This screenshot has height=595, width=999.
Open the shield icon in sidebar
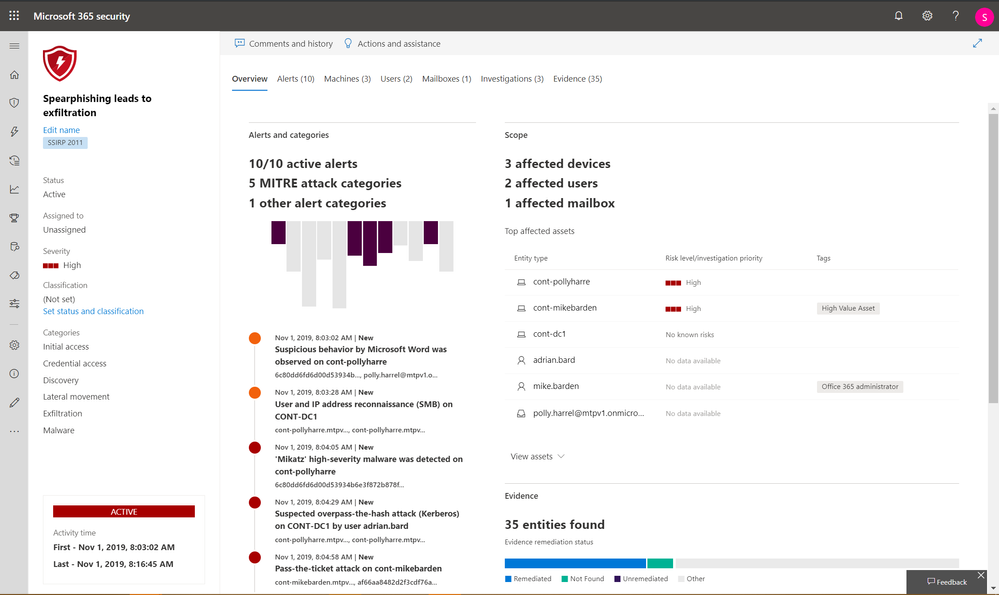[x=14, y=103]
